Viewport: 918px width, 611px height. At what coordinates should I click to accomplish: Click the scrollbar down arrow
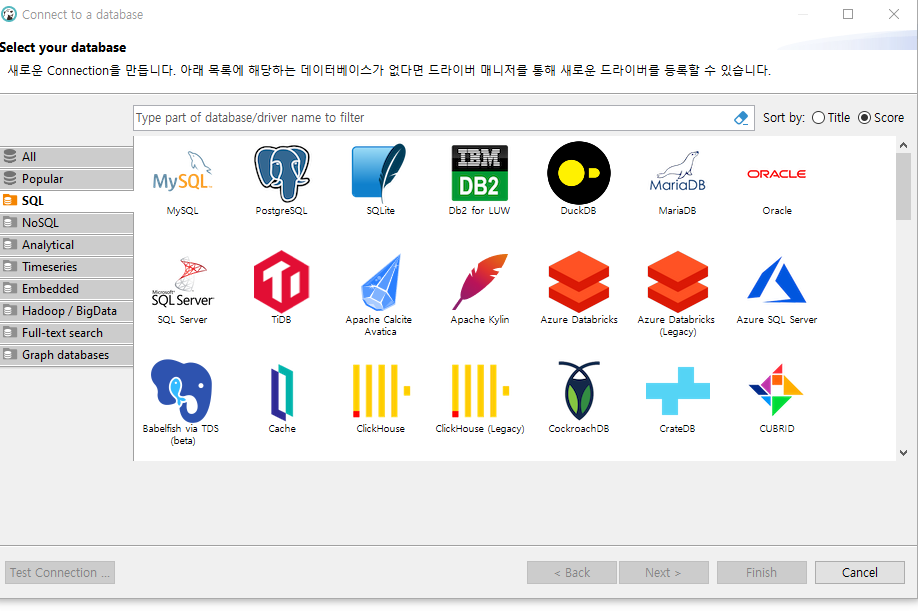coord(903,452)
